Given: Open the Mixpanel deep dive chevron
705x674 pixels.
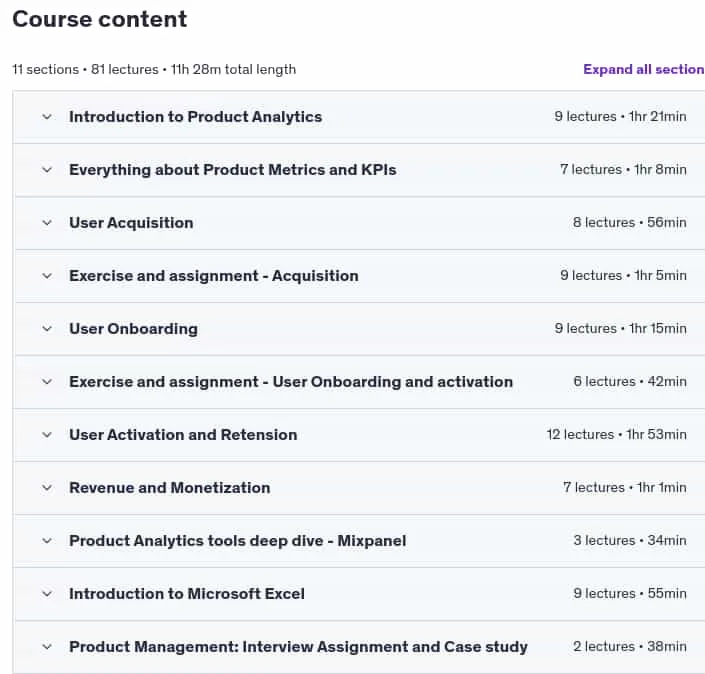Looking at the screenshot, I should point(47,541).
